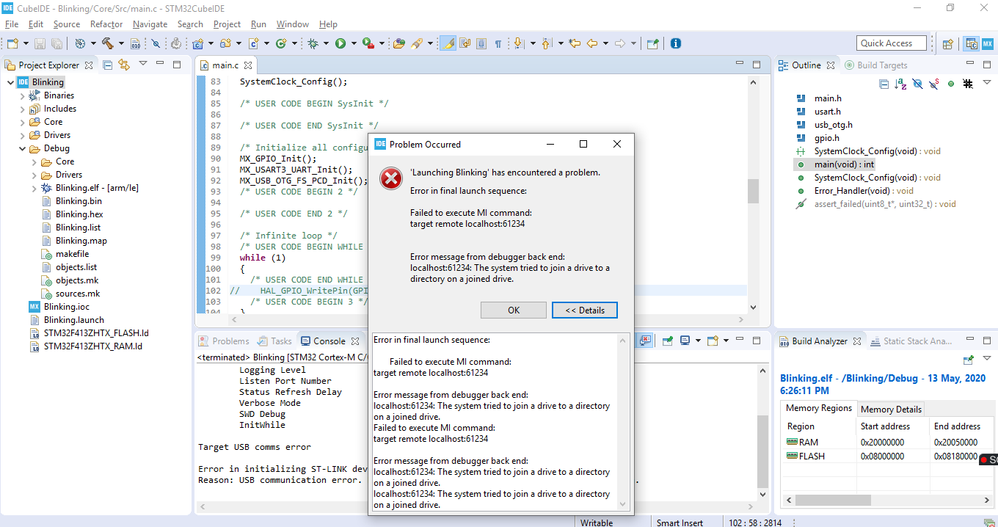The width and height of the screenshot is (998, 527).
Task: Toggle Hide Fields in Outline
Action: (x=917, y=83)
